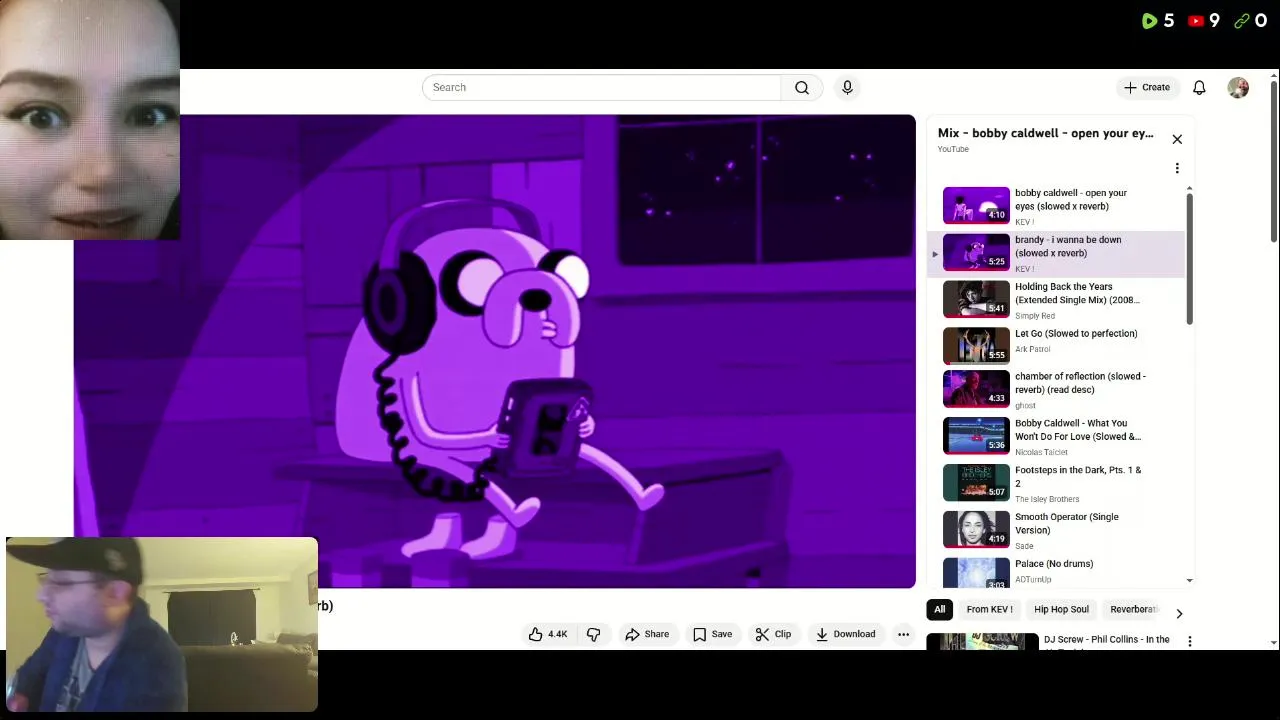Click Nicolas Talciet channel name
1280x720 pixels.
[x=1041, y=452]
